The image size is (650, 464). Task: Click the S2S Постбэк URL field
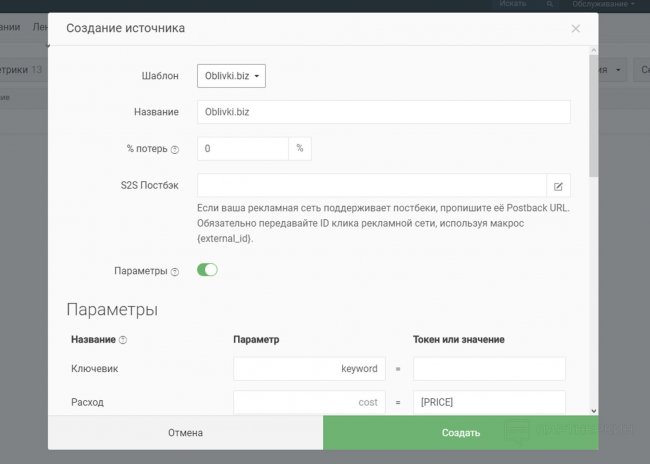coord(371,186)
